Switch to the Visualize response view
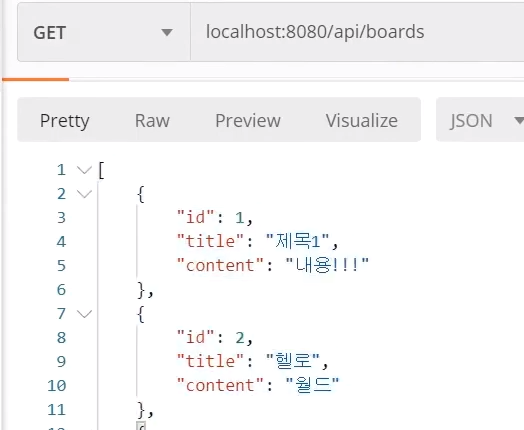The width and height of the screenshot is (524, 430). pos(362,120)
